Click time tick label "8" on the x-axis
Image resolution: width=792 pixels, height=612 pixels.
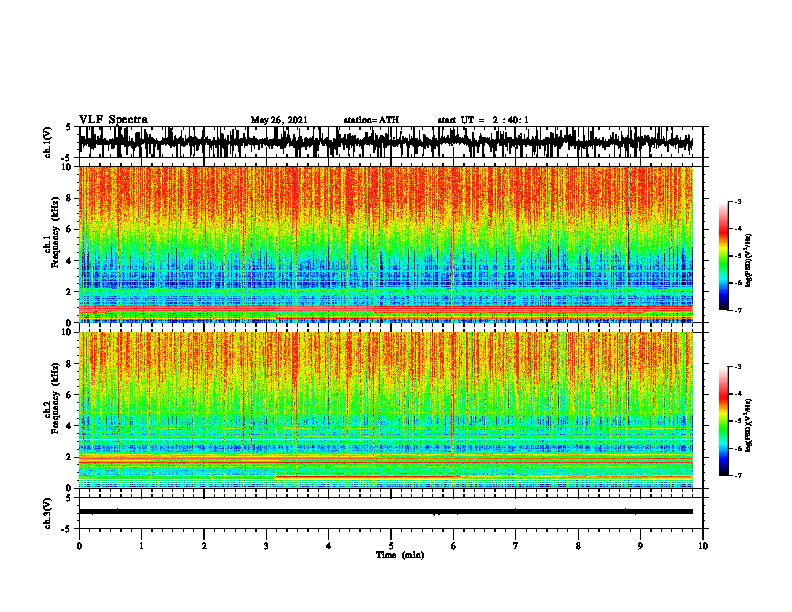578,546
